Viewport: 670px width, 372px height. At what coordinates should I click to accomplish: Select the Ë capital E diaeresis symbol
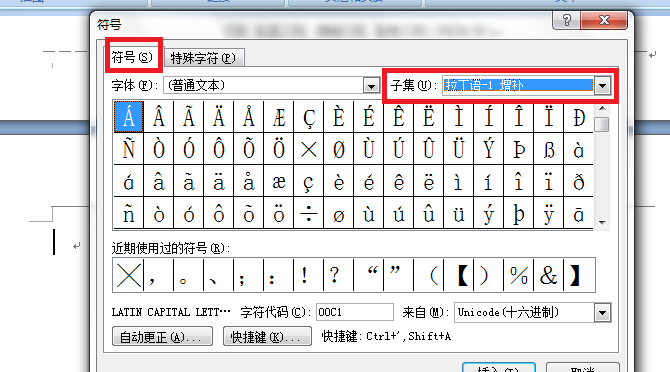point(429,117)
